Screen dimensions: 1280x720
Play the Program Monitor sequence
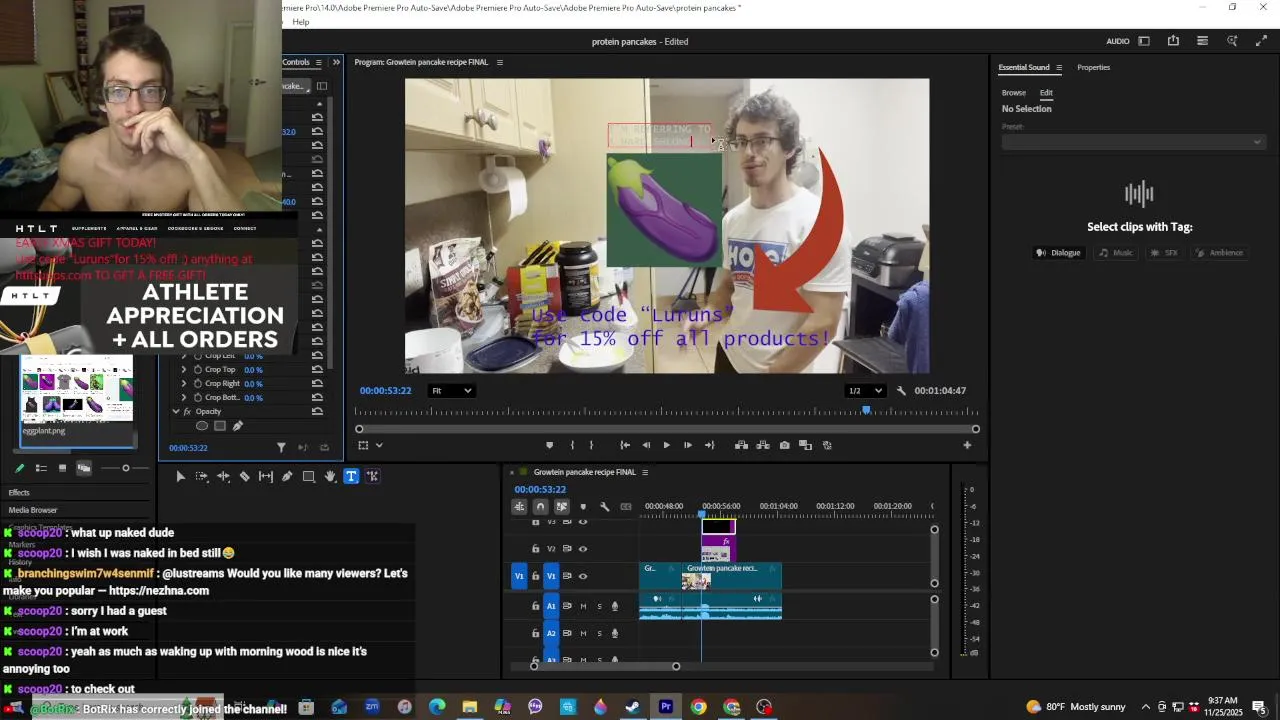(667, 445)
